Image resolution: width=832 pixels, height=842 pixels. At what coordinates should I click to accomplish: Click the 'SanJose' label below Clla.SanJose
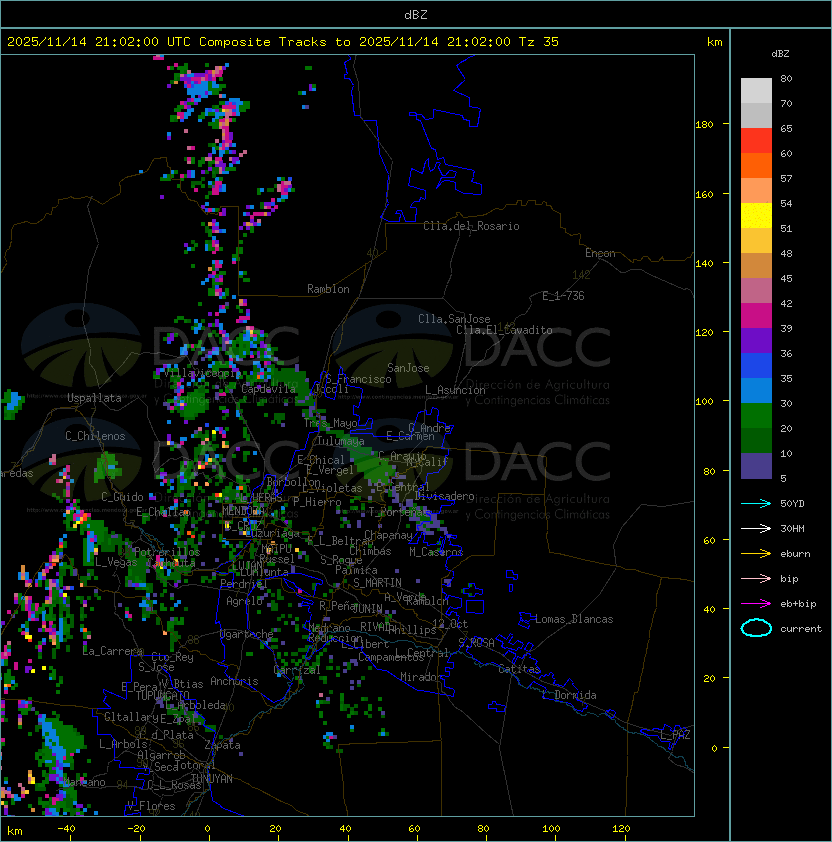pyautogui.click(x=408, y=368)
